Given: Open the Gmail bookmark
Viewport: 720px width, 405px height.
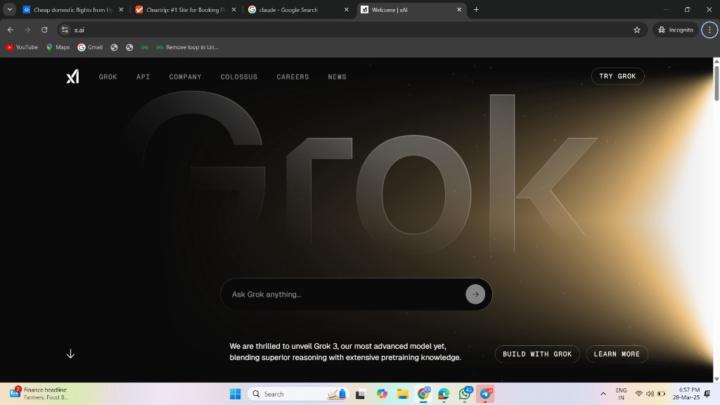Looking at the screenshot, I should click(90, 47).
